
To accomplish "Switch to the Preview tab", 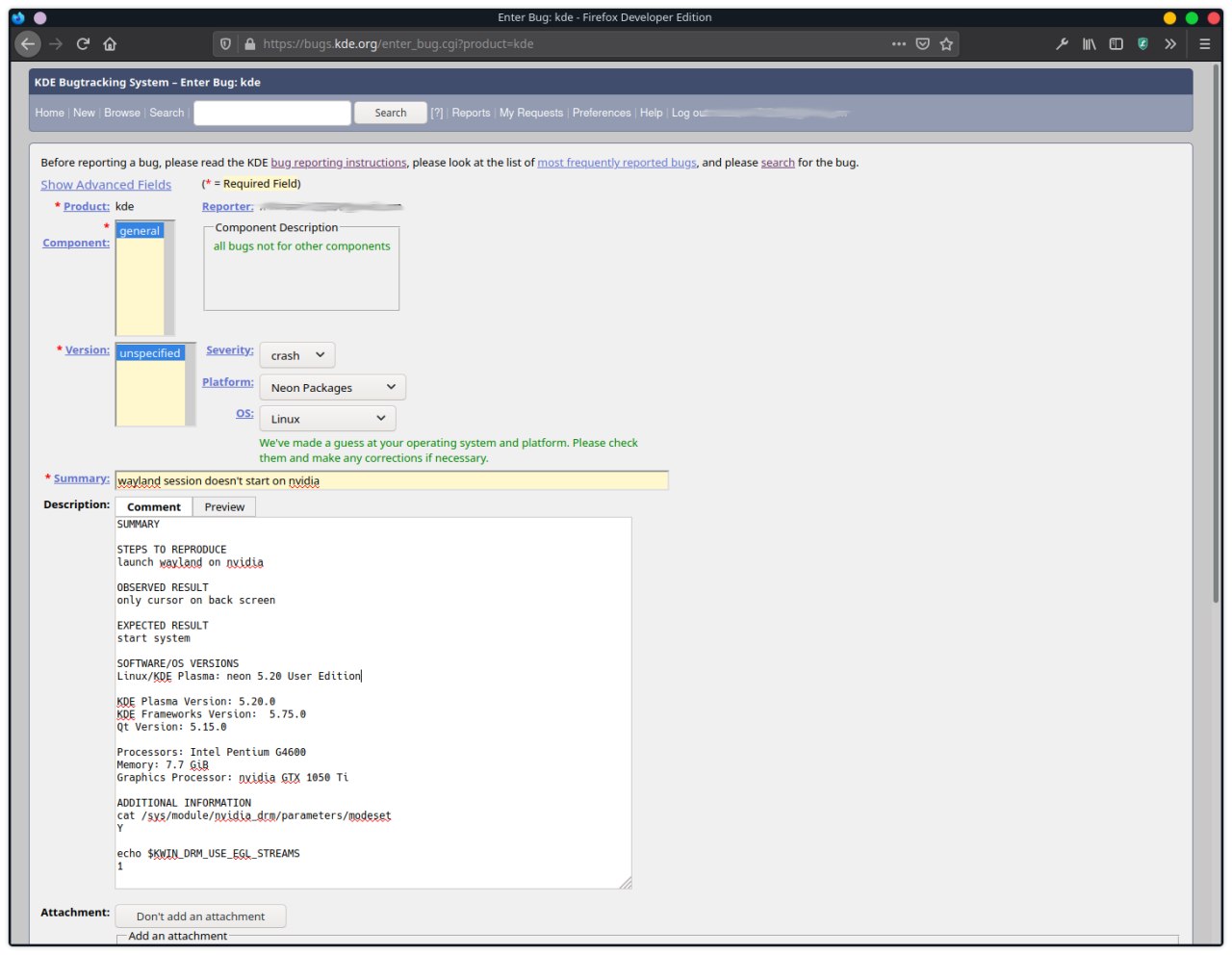I will [224, 507].
